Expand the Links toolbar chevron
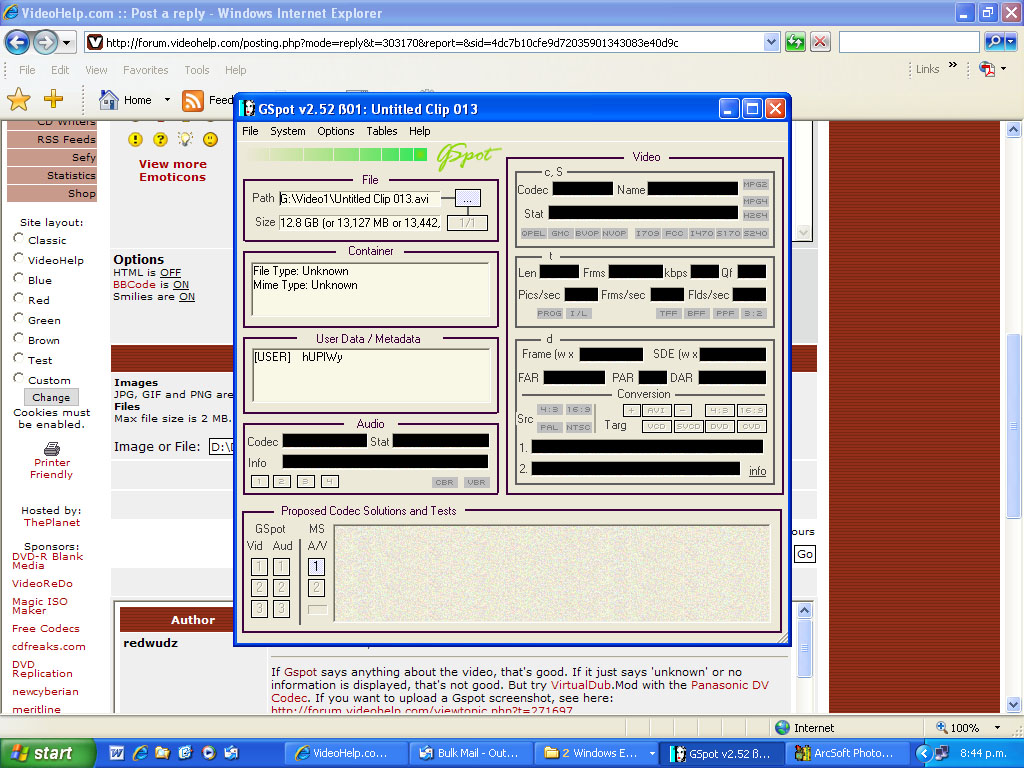Screen dimensions: 1024x768 tap(953, 65)
